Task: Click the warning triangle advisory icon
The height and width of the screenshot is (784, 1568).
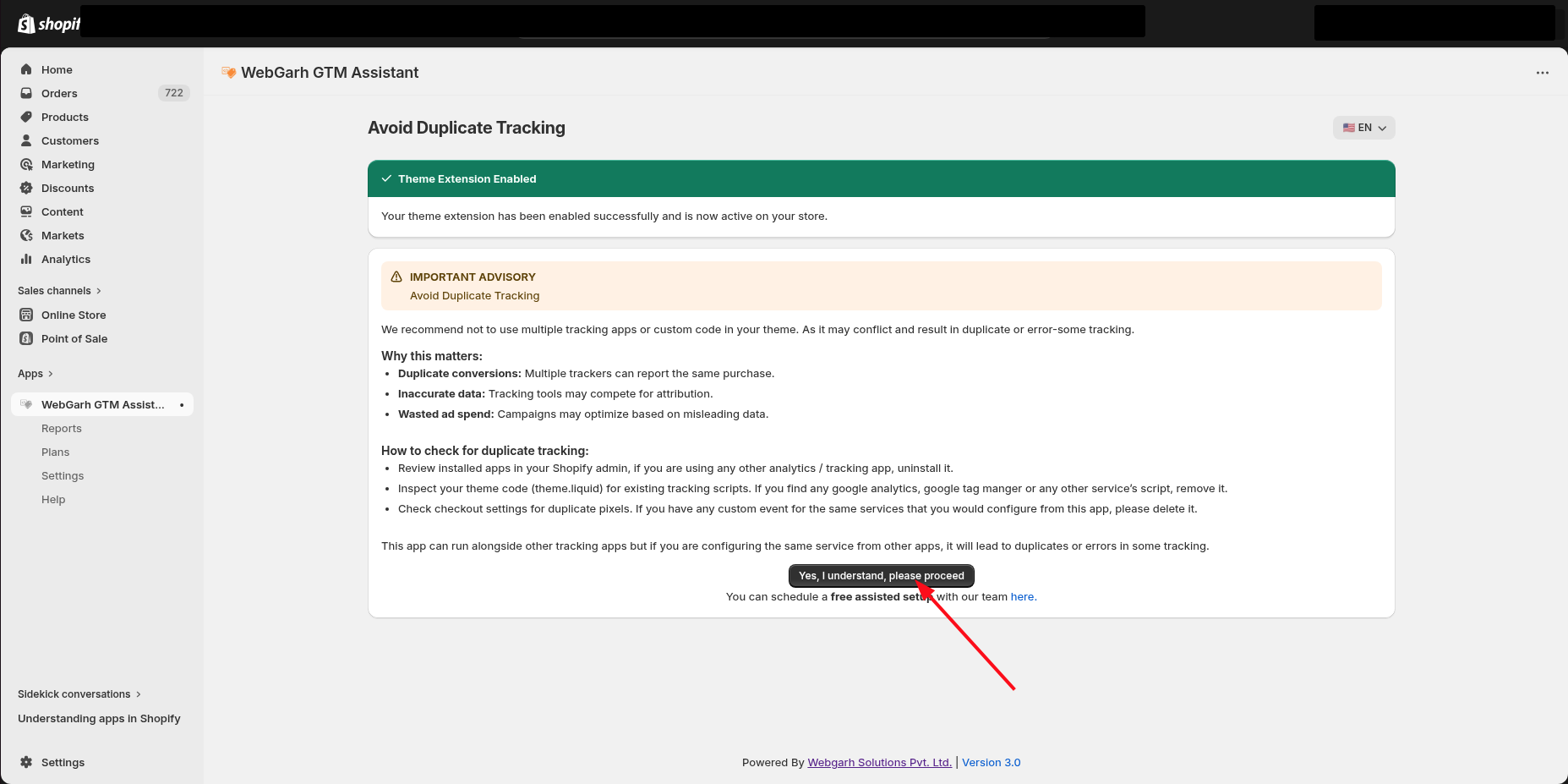Action: pyautogui.click(x=396, y=277)
